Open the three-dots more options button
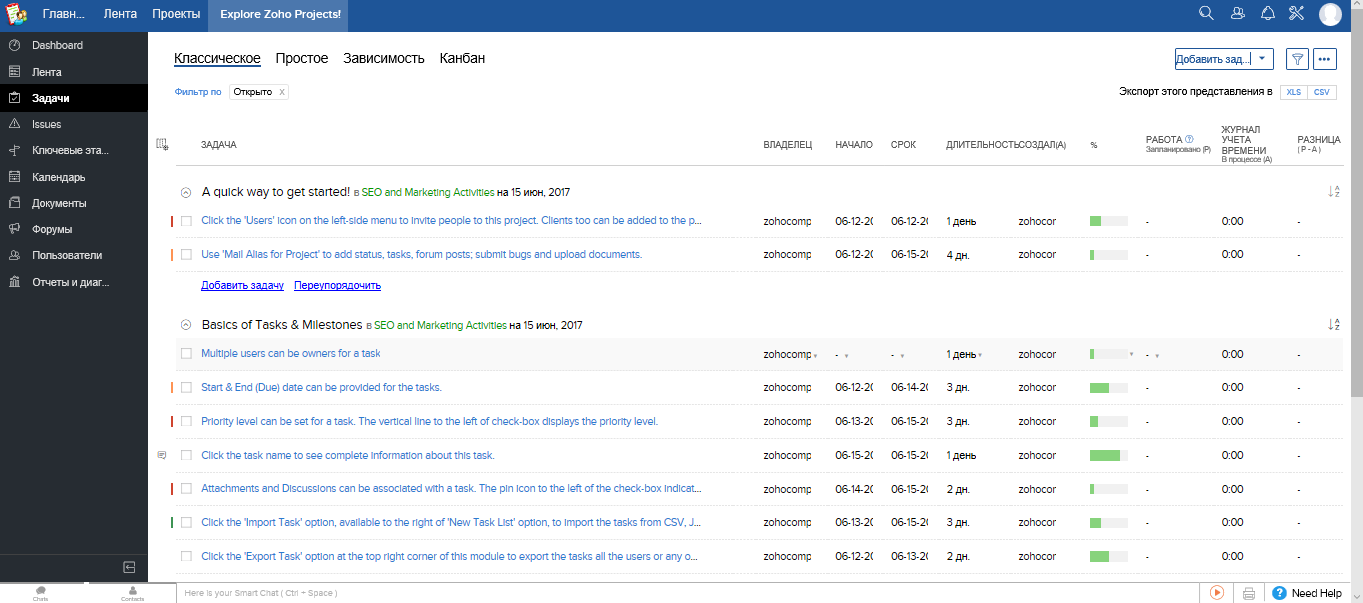The width and height of the screenshot is (1363, 603). 1325,59
